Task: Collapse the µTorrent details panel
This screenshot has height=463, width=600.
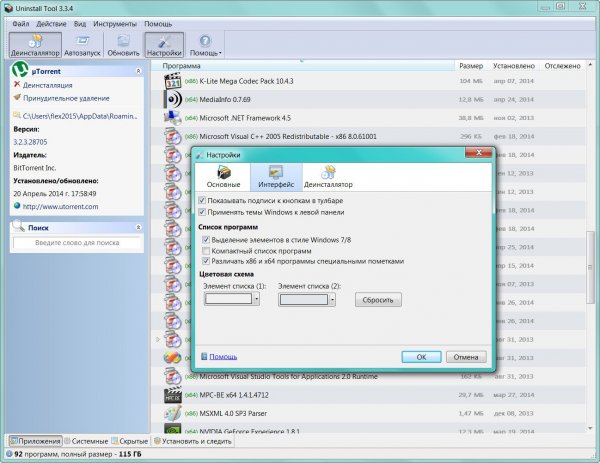Action: 138,71
